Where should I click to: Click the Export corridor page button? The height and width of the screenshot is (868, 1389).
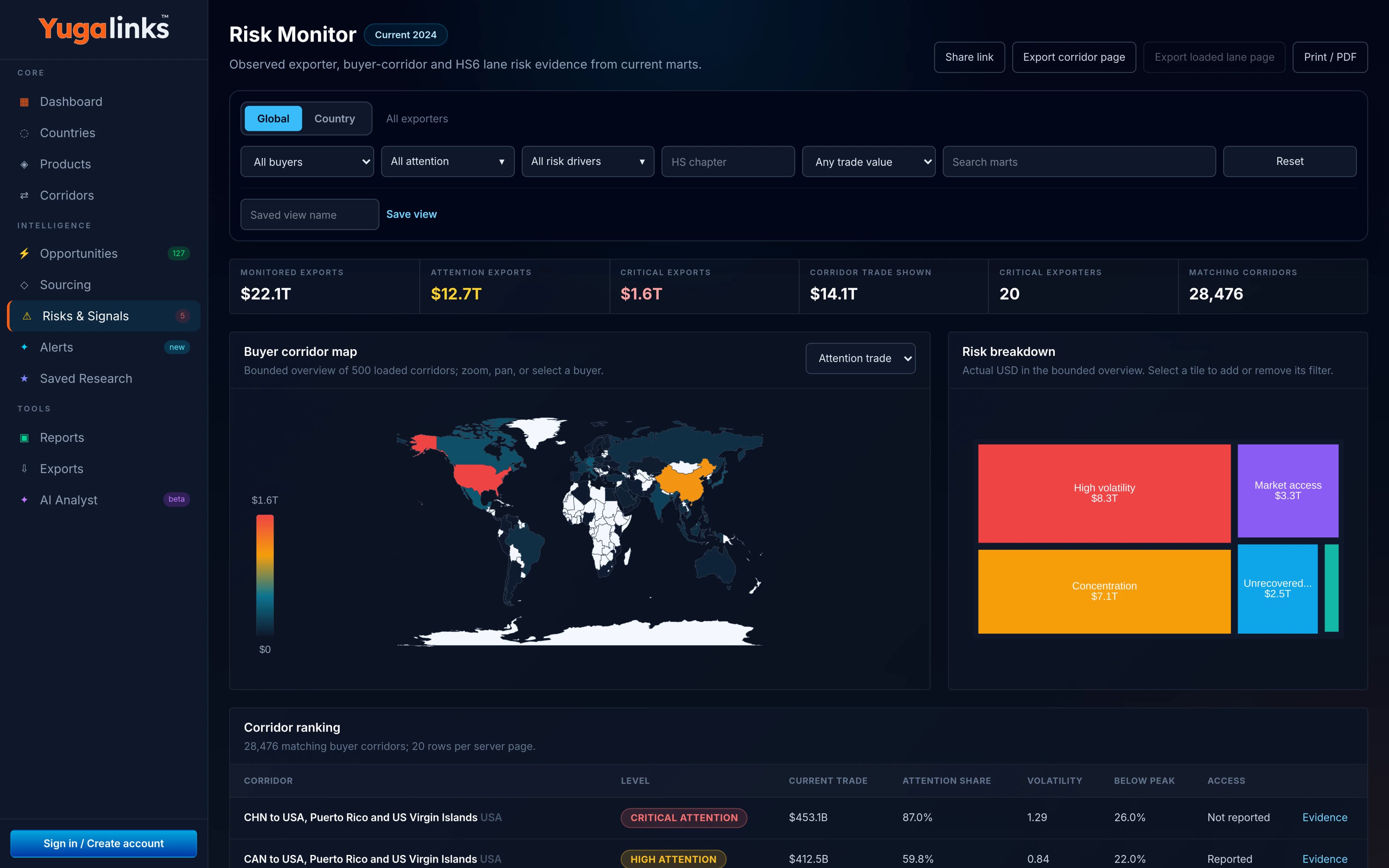pos(1074,58)
